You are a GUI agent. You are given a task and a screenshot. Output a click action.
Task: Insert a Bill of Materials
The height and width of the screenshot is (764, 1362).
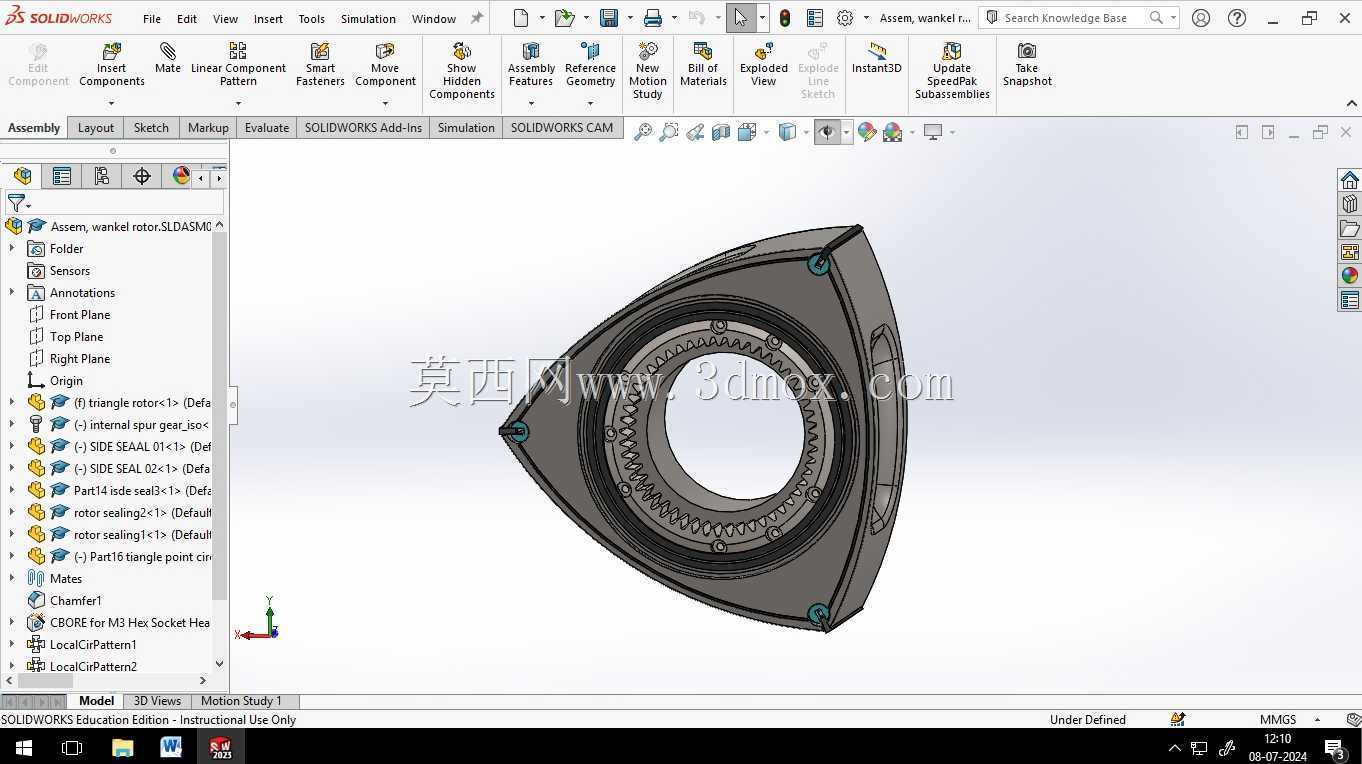(x=703, y=65)
